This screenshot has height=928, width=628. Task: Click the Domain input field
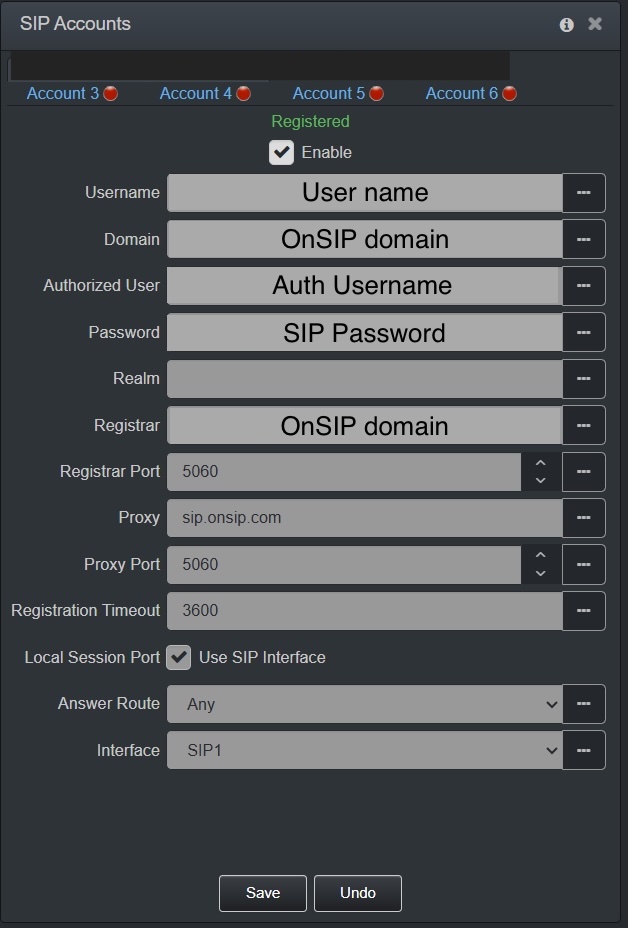coord(365,239)
